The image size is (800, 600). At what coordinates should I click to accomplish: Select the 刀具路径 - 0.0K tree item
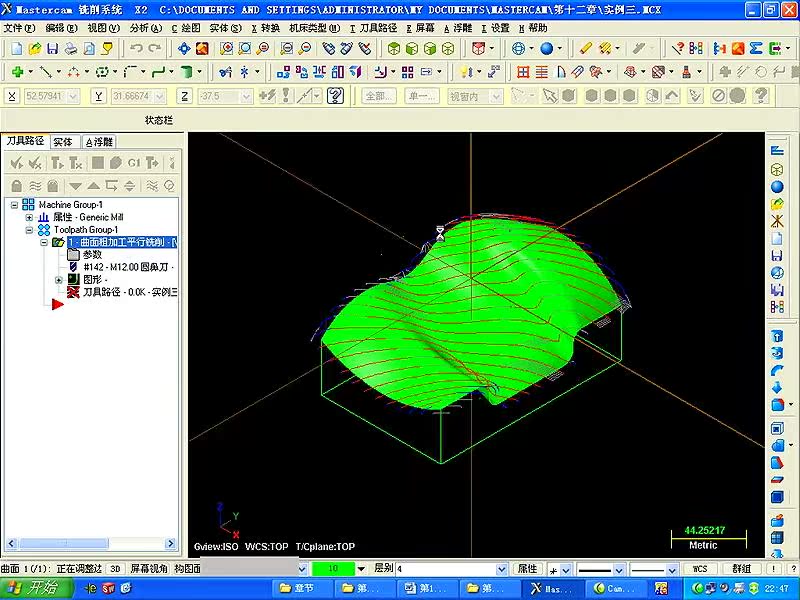pos(130,292)
